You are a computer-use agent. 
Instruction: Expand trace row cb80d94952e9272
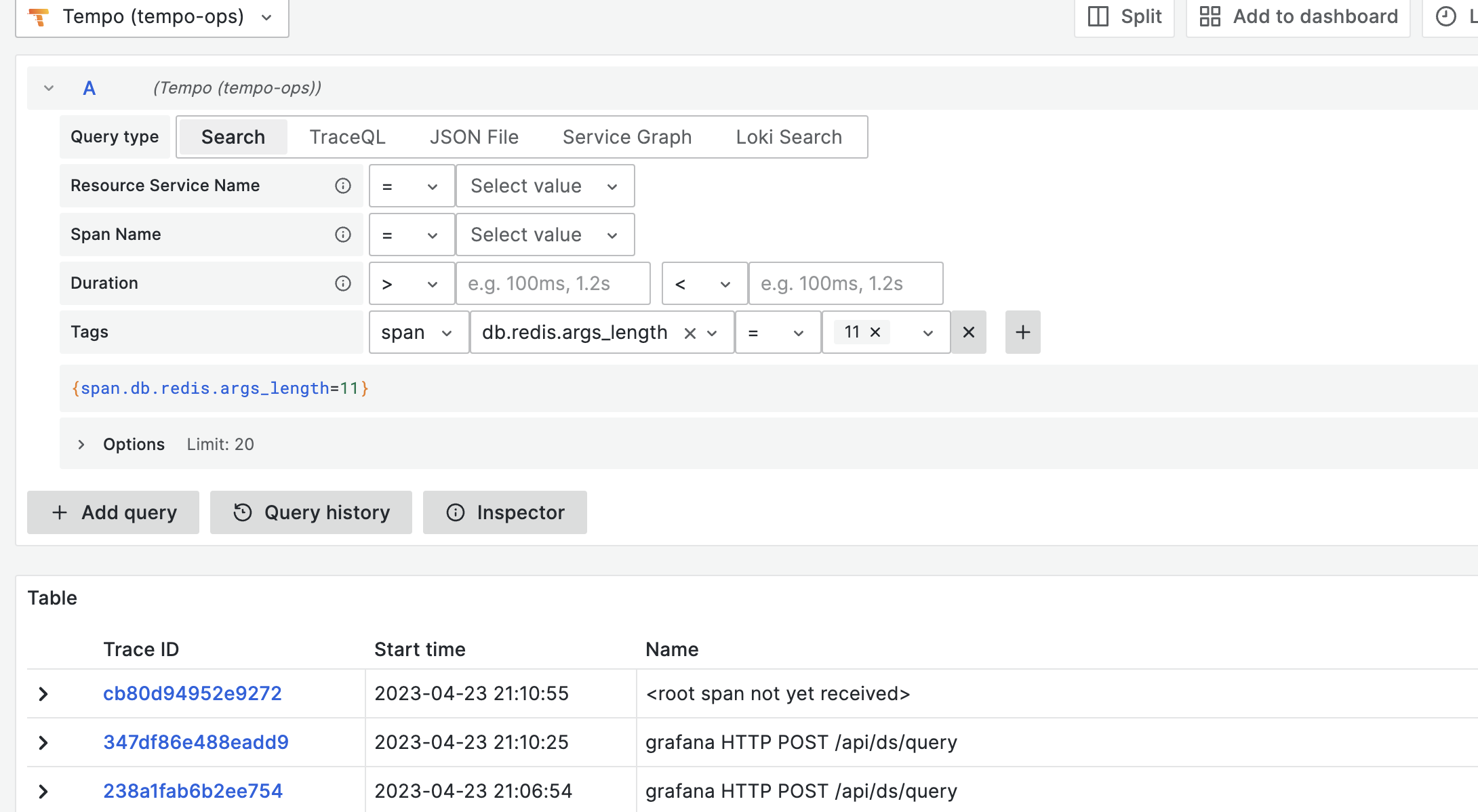(43, 693)
